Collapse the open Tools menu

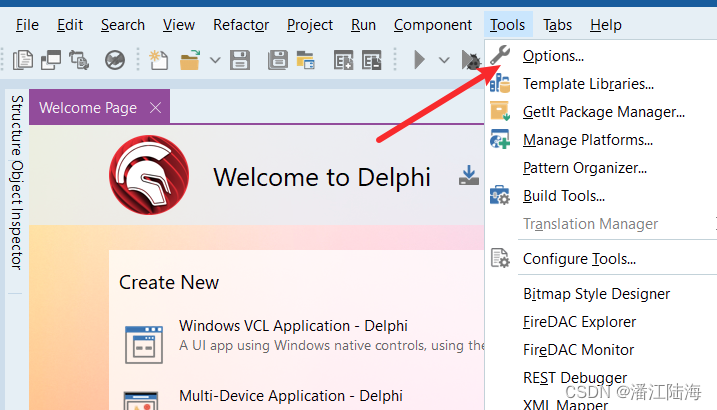point(508,25)
